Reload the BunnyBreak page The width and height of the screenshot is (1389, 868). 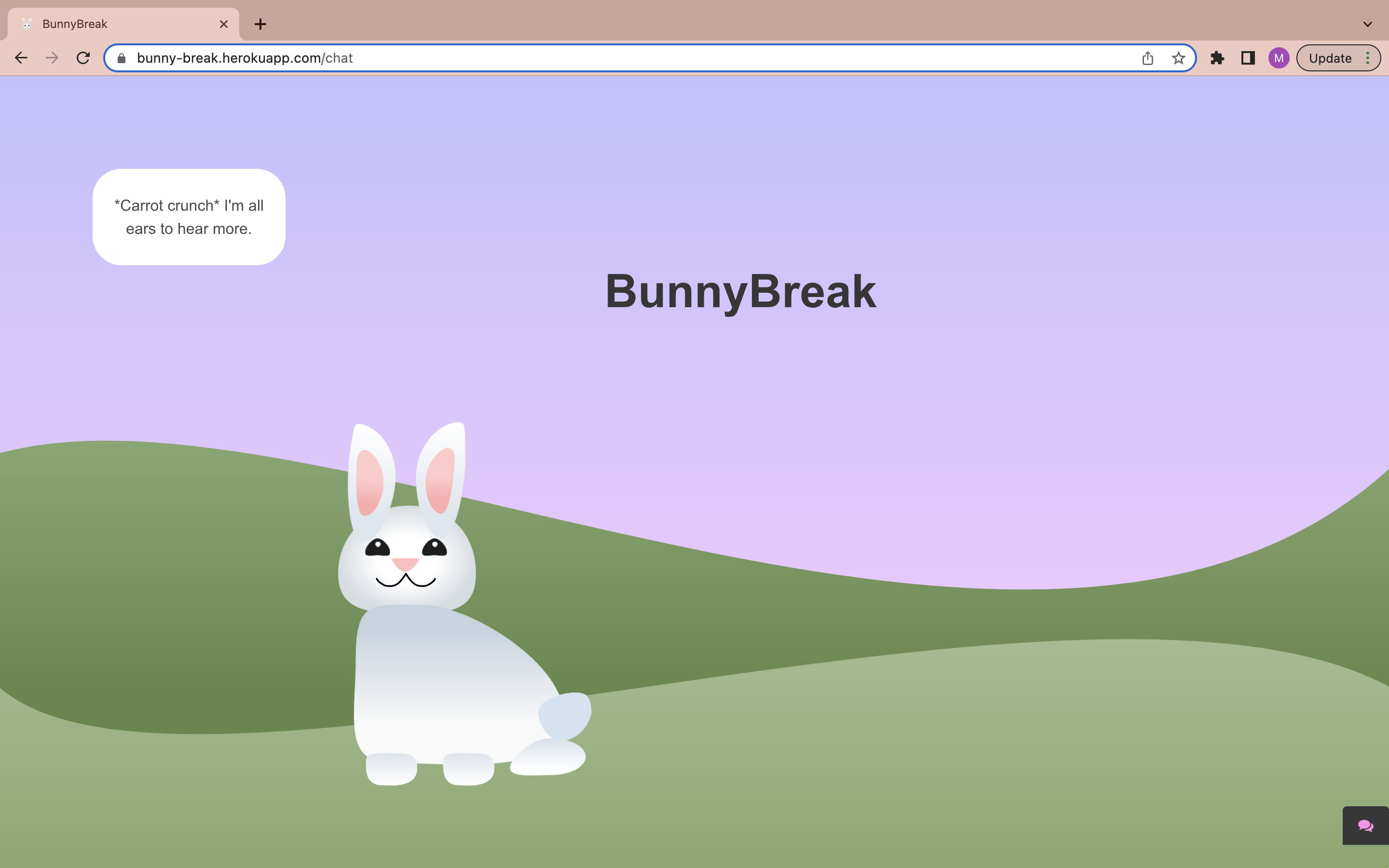tap(83, 58)
